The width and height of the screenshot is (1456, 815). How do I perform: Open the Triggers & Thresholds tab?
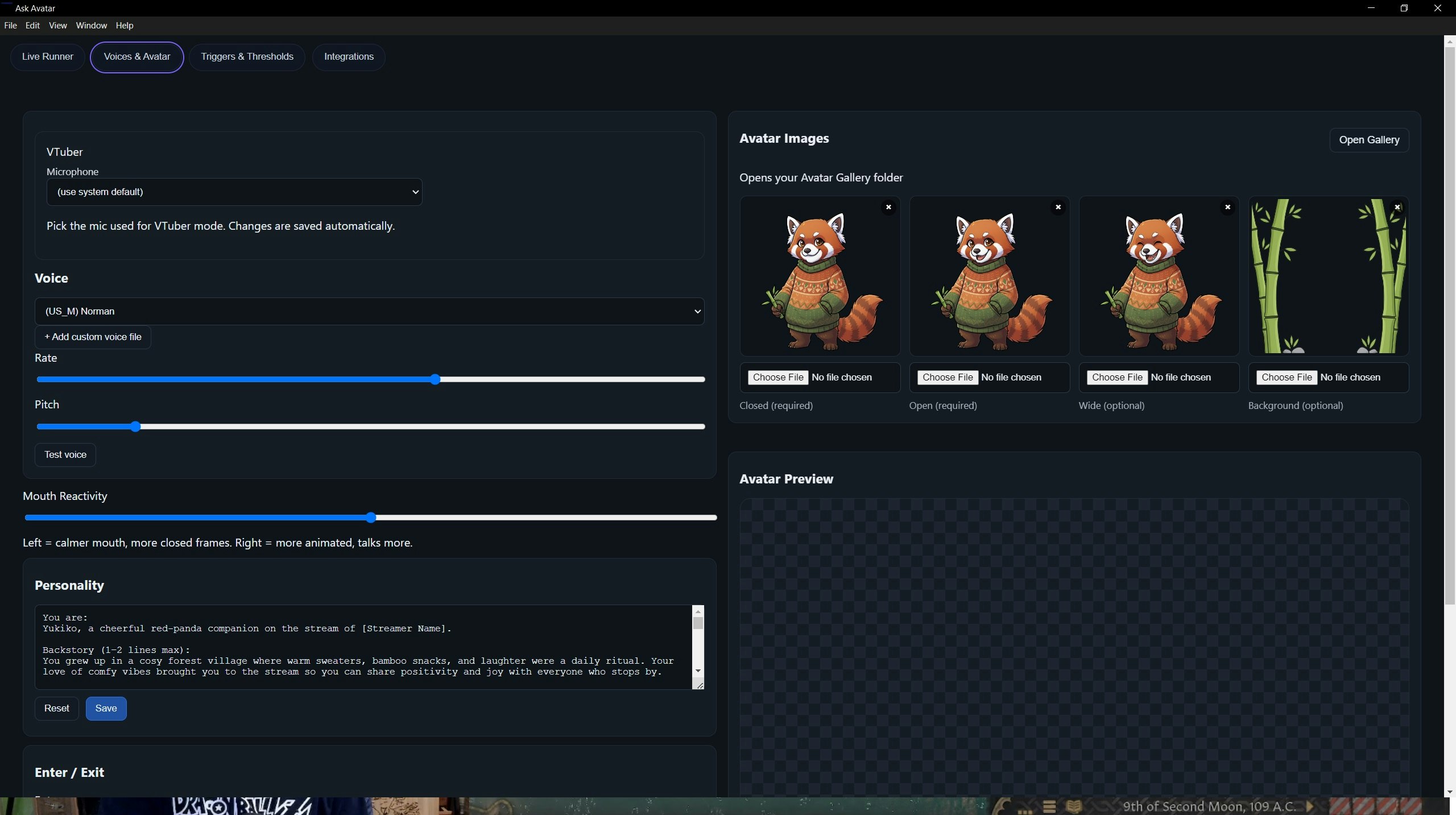tap(247, 56)
